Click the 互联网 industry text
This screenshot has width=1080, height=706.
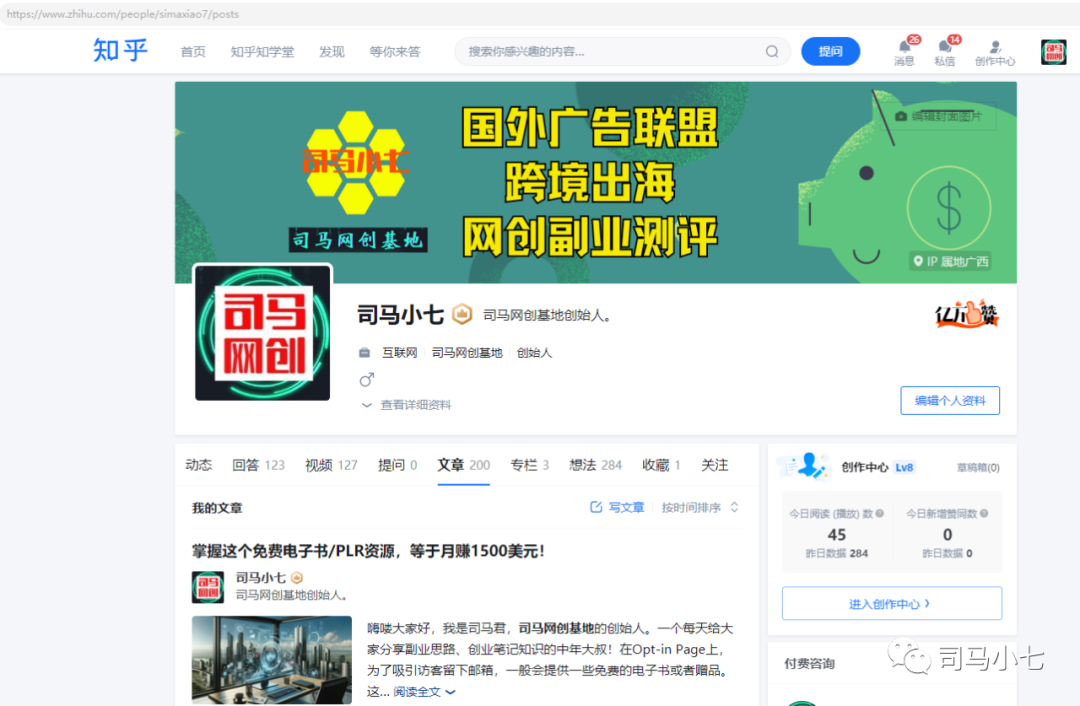pyautogui.click(x=399, y=353)
